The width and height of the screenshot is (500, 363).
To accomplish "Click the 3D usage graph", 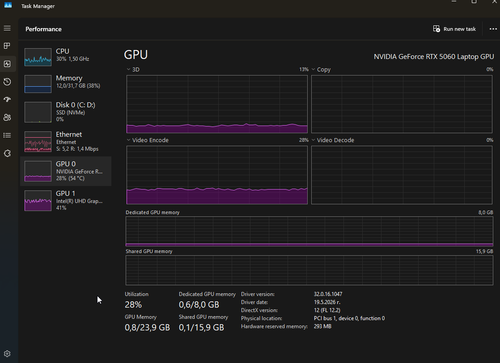I will tap(217, 104).
